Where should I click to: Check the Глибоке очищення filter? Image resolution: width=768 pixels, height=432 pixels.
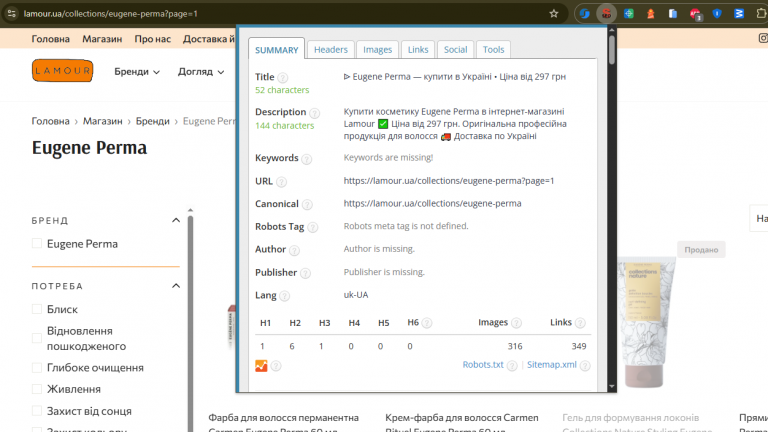tap(37, 367)
